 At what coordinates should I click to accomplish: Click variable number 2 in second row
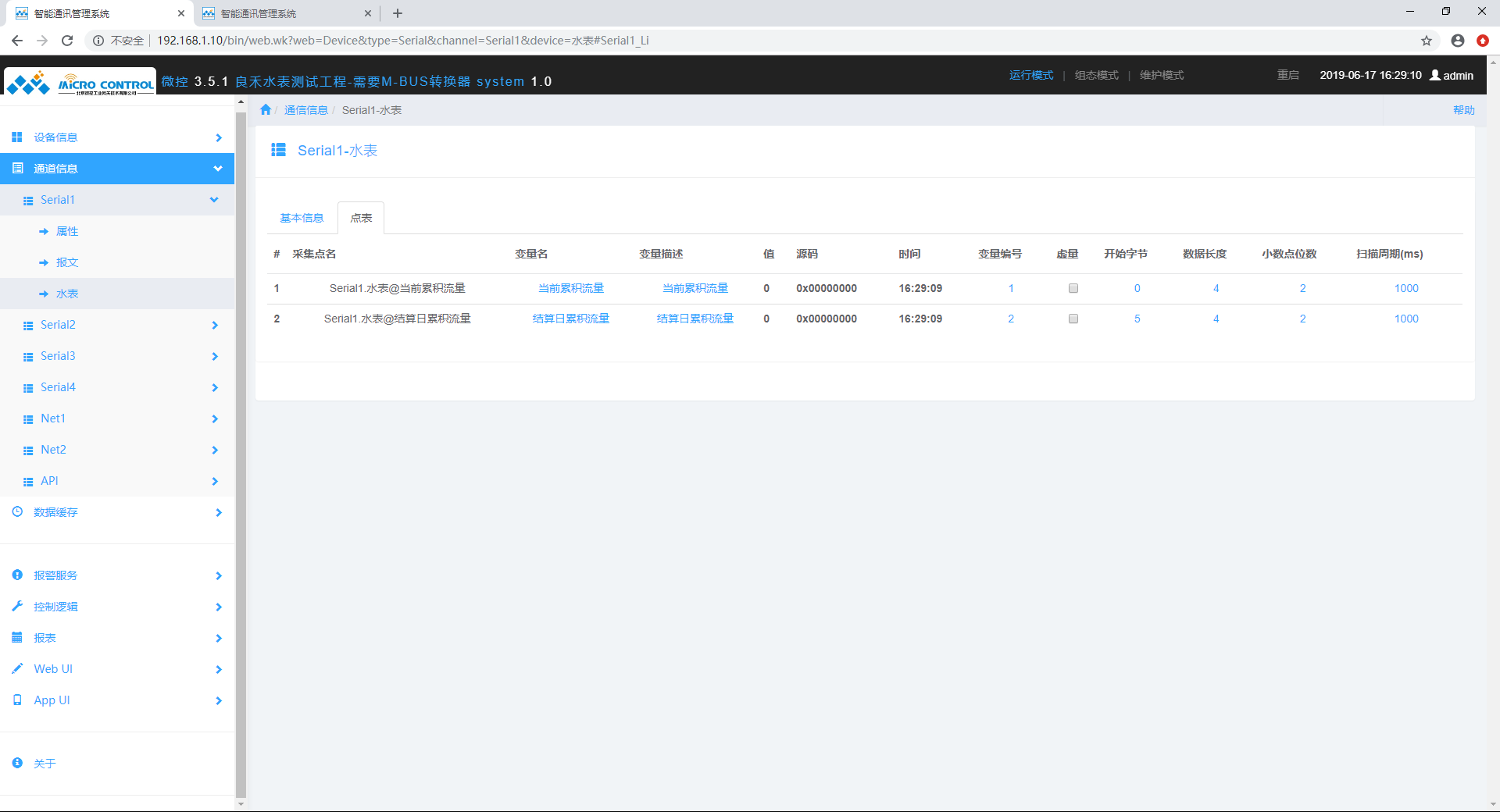tap(1011, 319)
